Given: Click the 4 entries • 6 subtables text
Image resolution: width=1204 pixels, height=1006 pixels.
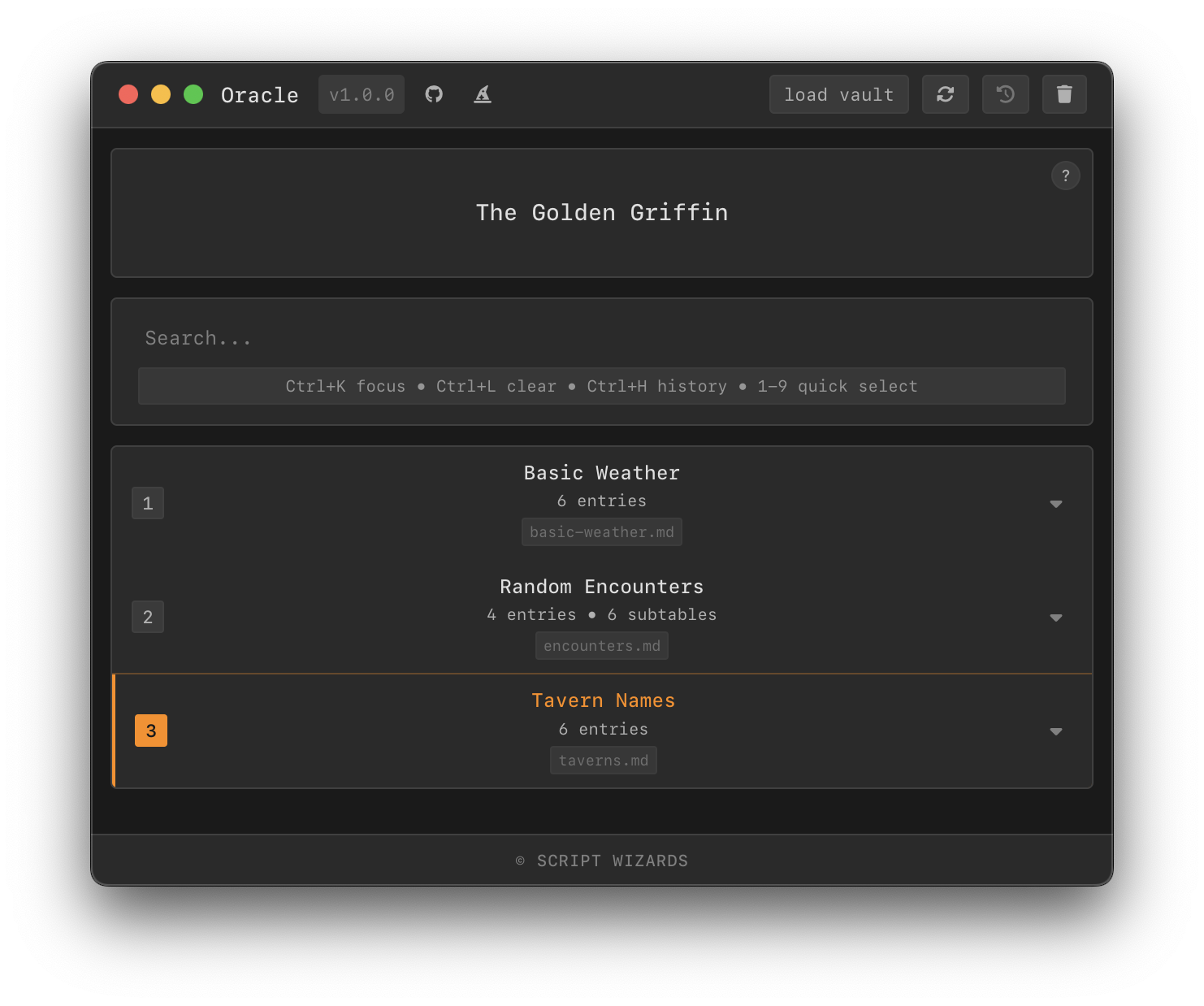Looking at the screenshot, I should [x=601, y=615].
